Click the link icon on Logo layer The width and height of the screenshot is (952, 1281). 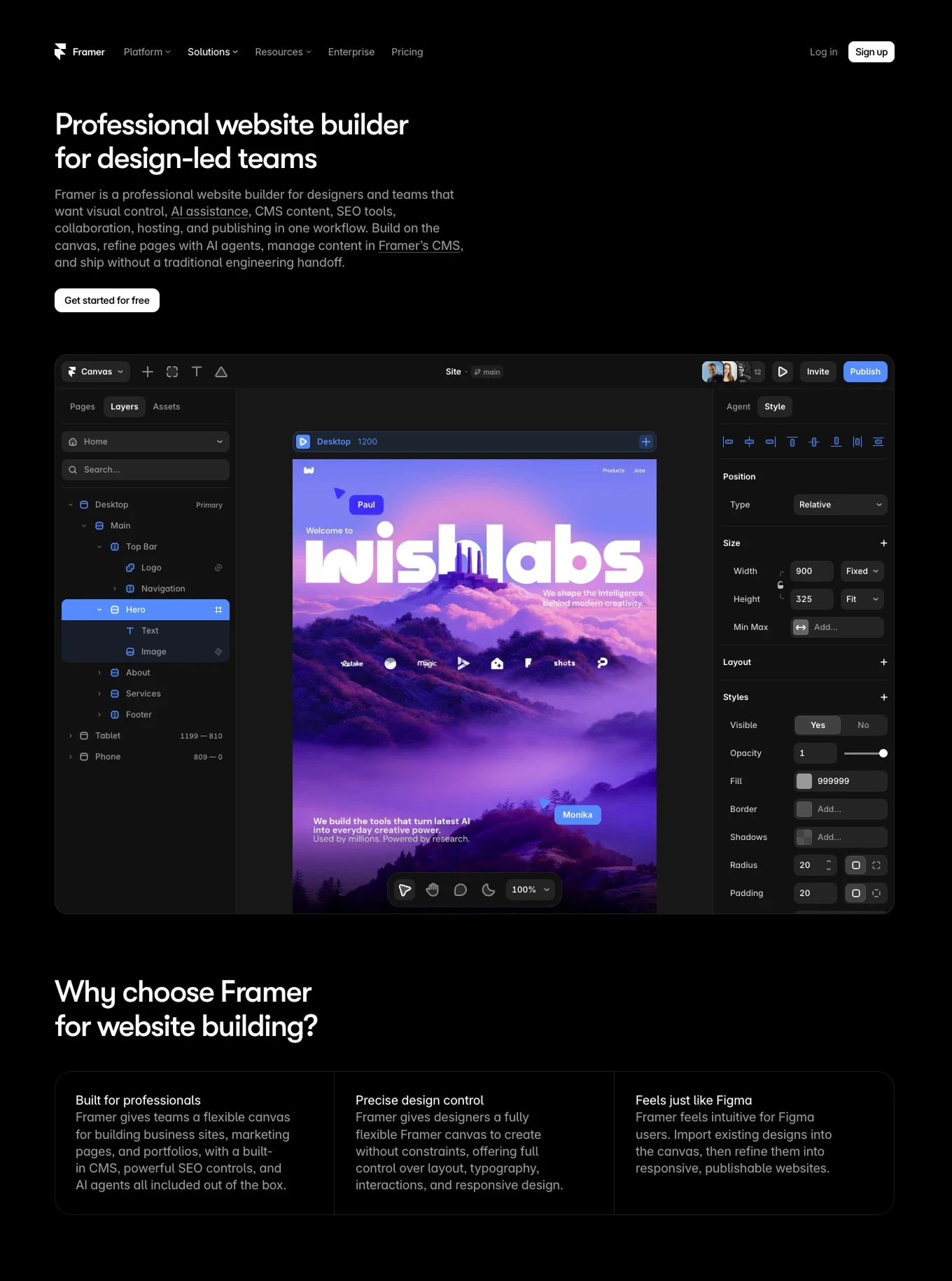point(218,568)
